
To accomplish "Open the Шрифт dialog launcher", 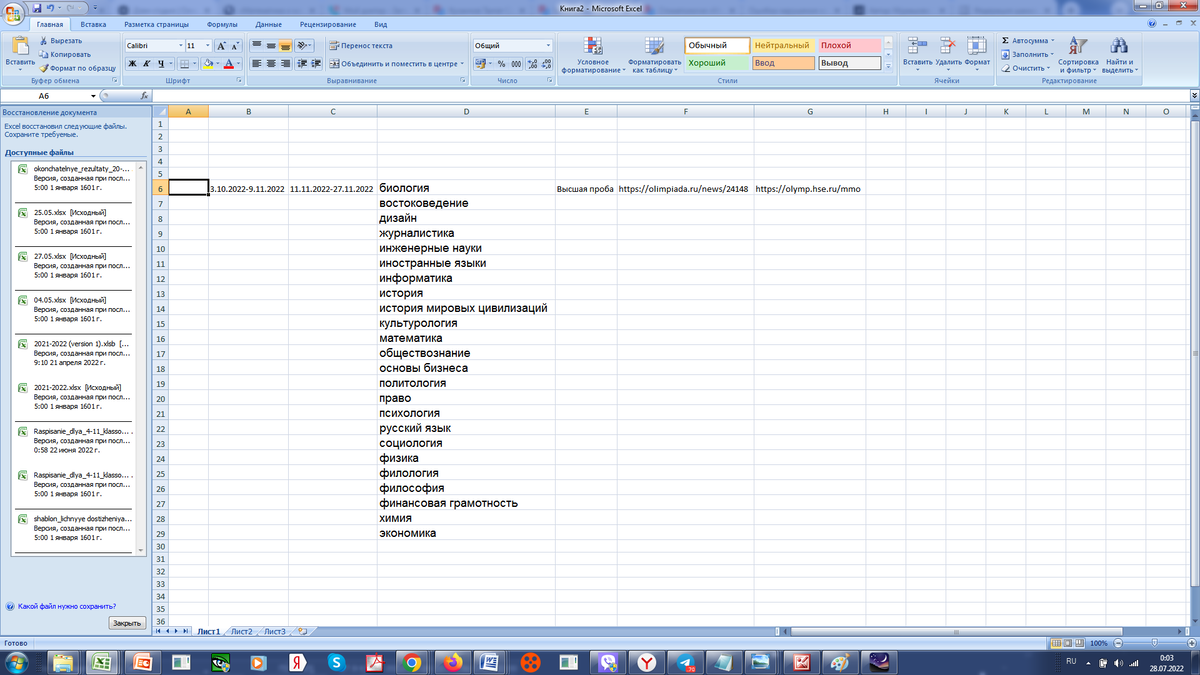I will [x=241, y=80].
